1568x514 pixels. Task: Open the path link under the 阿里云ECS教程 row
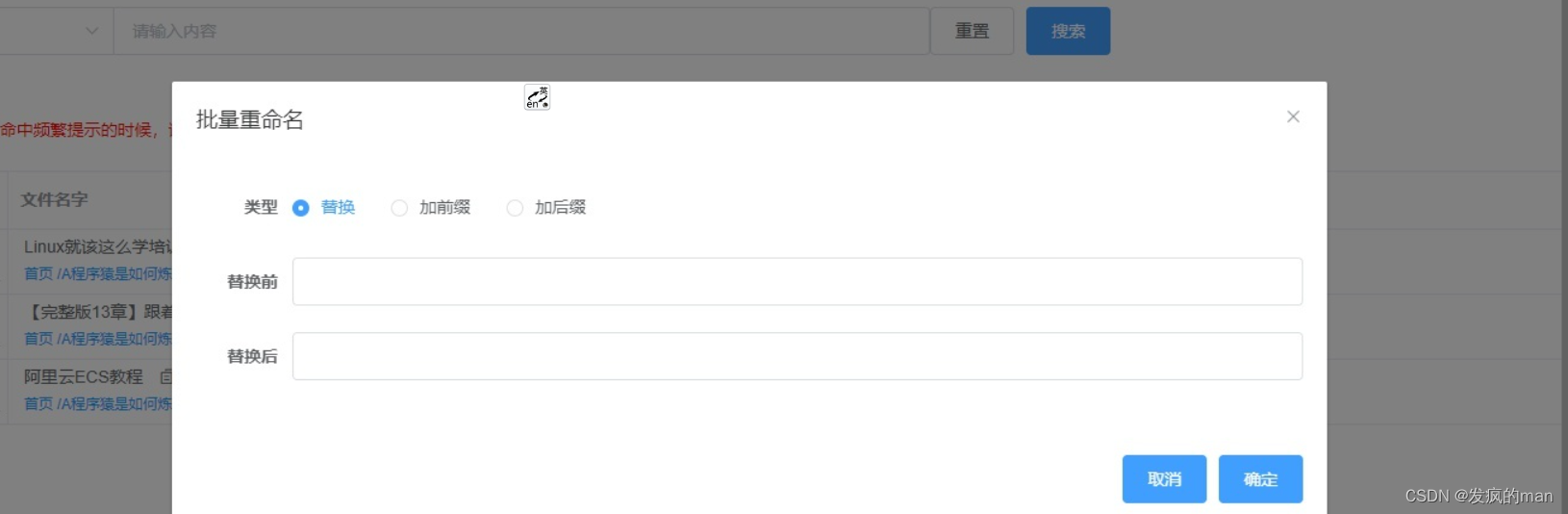[97, 403]
